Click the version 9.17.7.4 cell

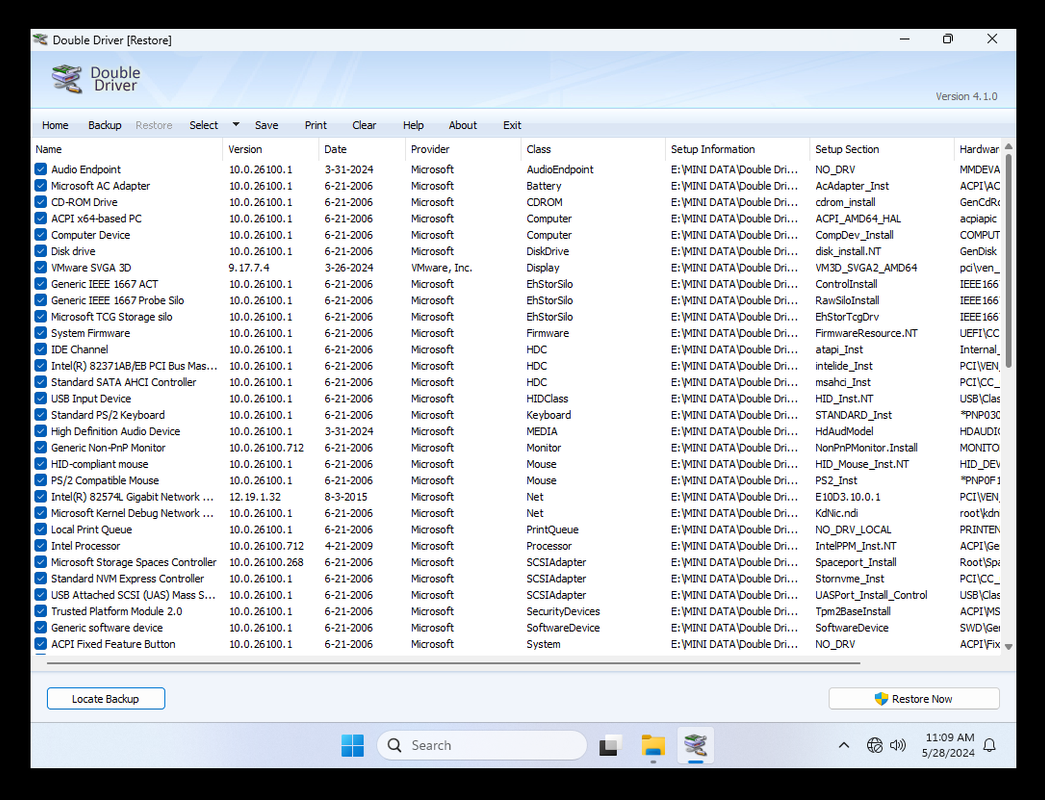pyautogui.click(x=249, y=267)
